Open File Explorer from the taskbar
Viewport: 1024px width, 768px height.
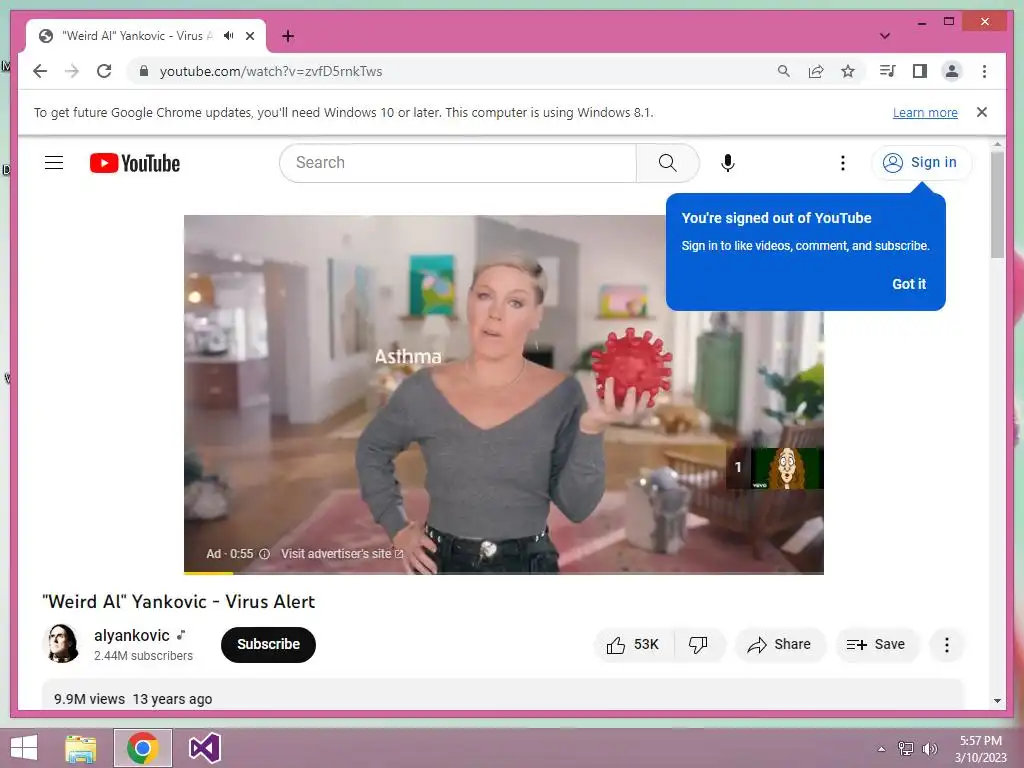[x=81, y=748]
